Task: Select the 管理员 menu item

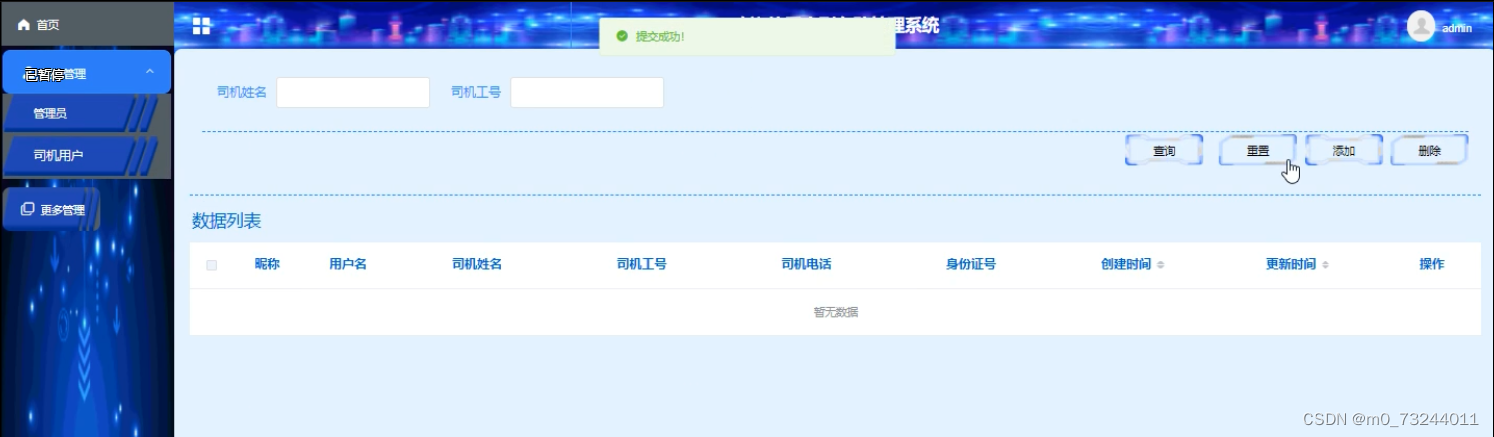Action: [x=78, y=114]
